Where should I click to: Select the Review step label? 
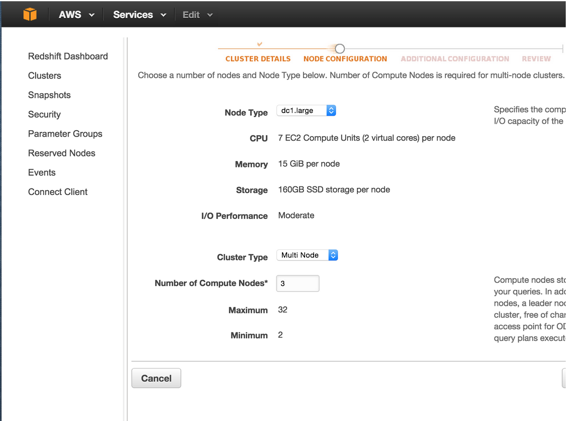[536, 59]
